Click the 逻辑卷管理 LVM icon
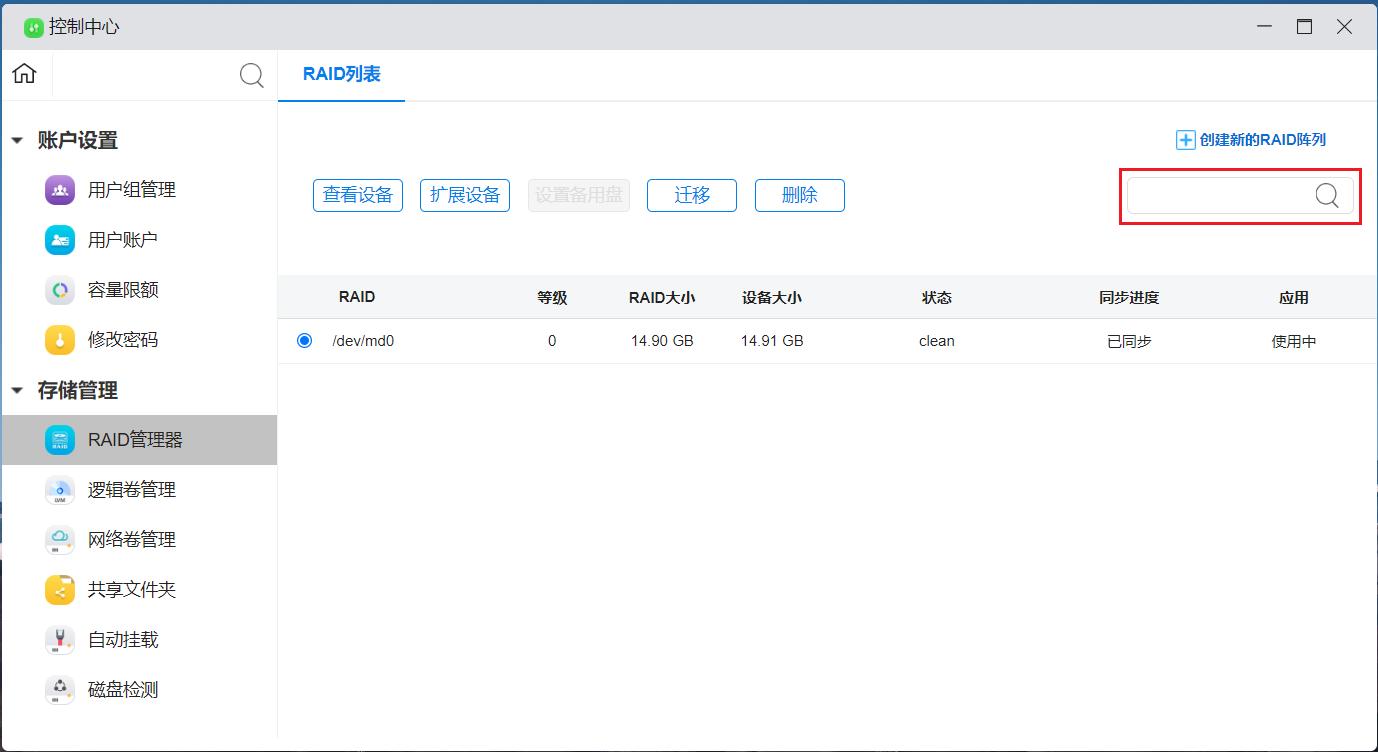The width and height of the screenshot is (1378, 752). point(60,490)
